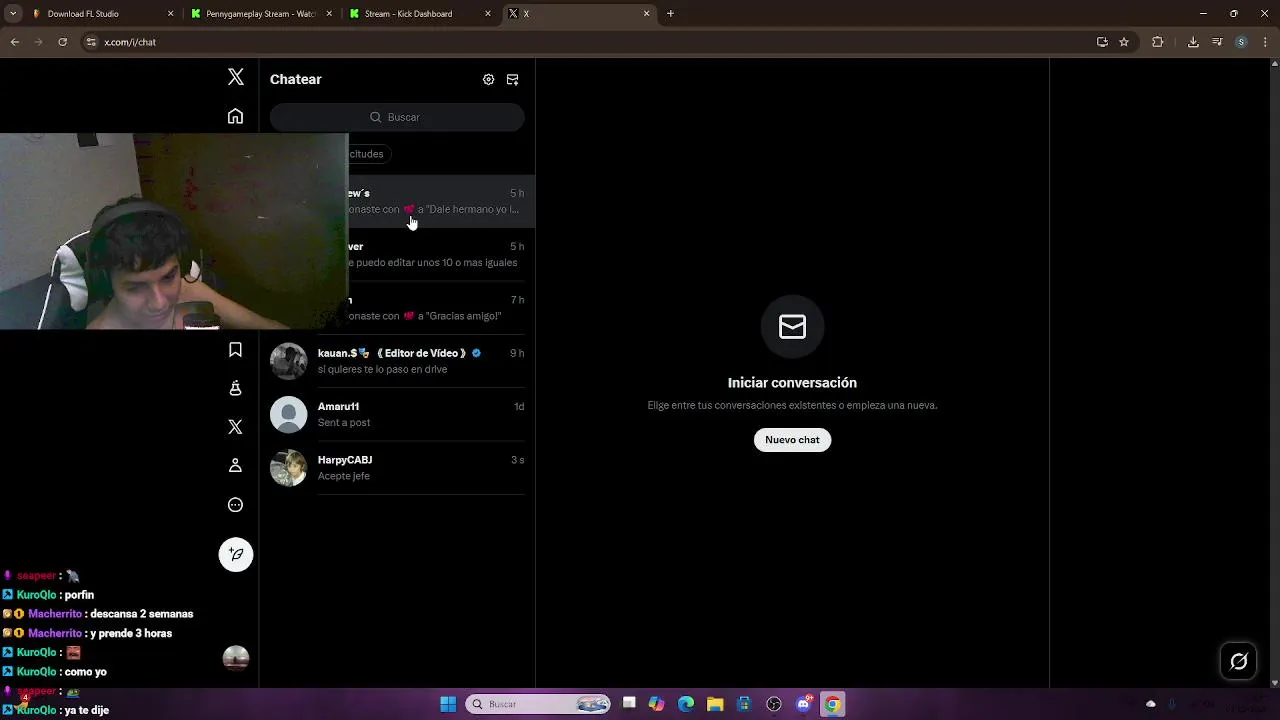Screen dimensions: 1280x720
Task: Open Google Chrome on taskbar
Action: pos(832,704)
